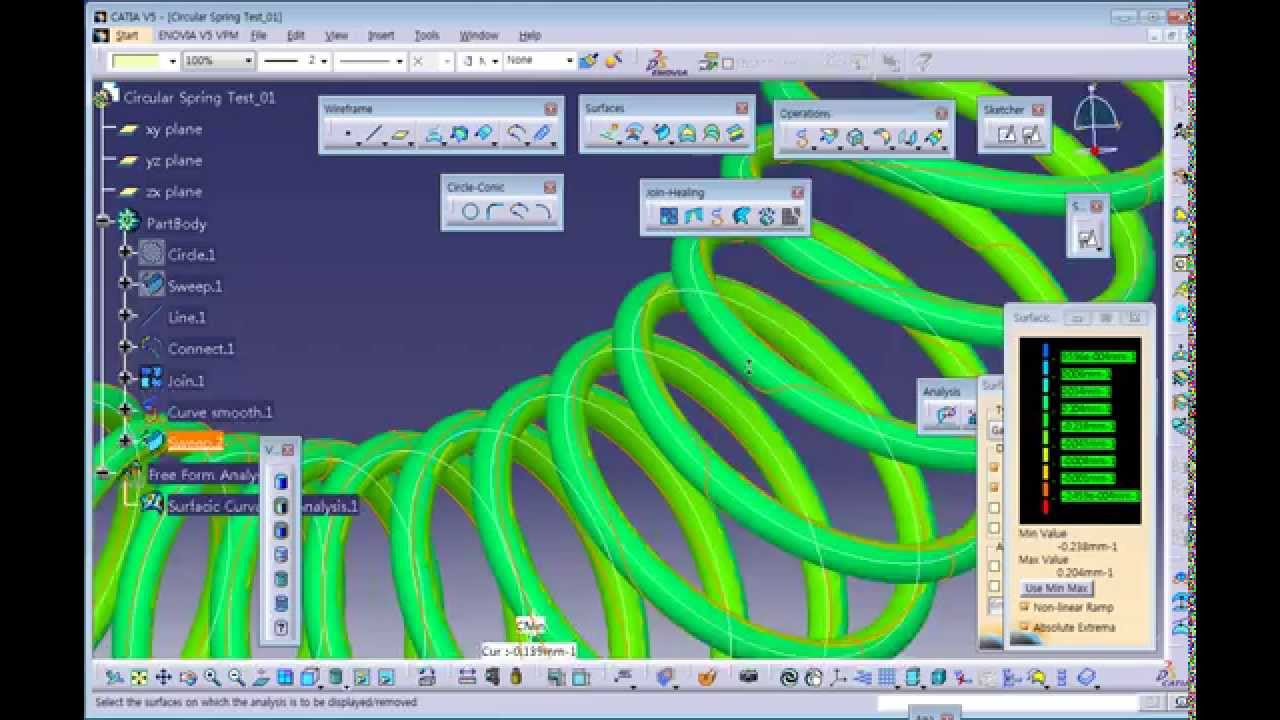Choose the Multi-Sections Surface icon in Surfaces toolbar
The image size is (1280, 720).
[x=711, y=134]
